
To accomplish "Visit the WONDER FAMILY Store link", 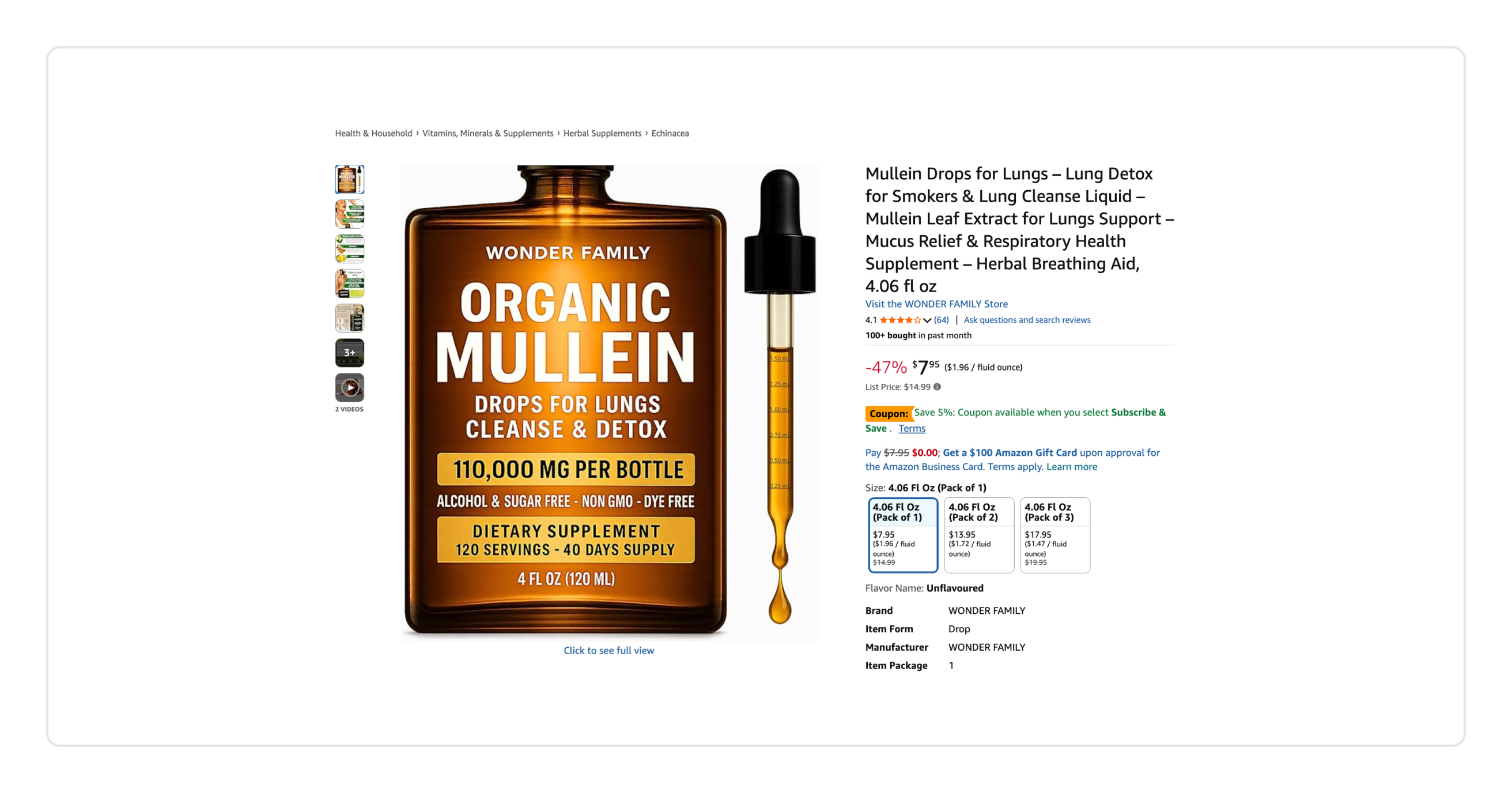I will (936, 304).
